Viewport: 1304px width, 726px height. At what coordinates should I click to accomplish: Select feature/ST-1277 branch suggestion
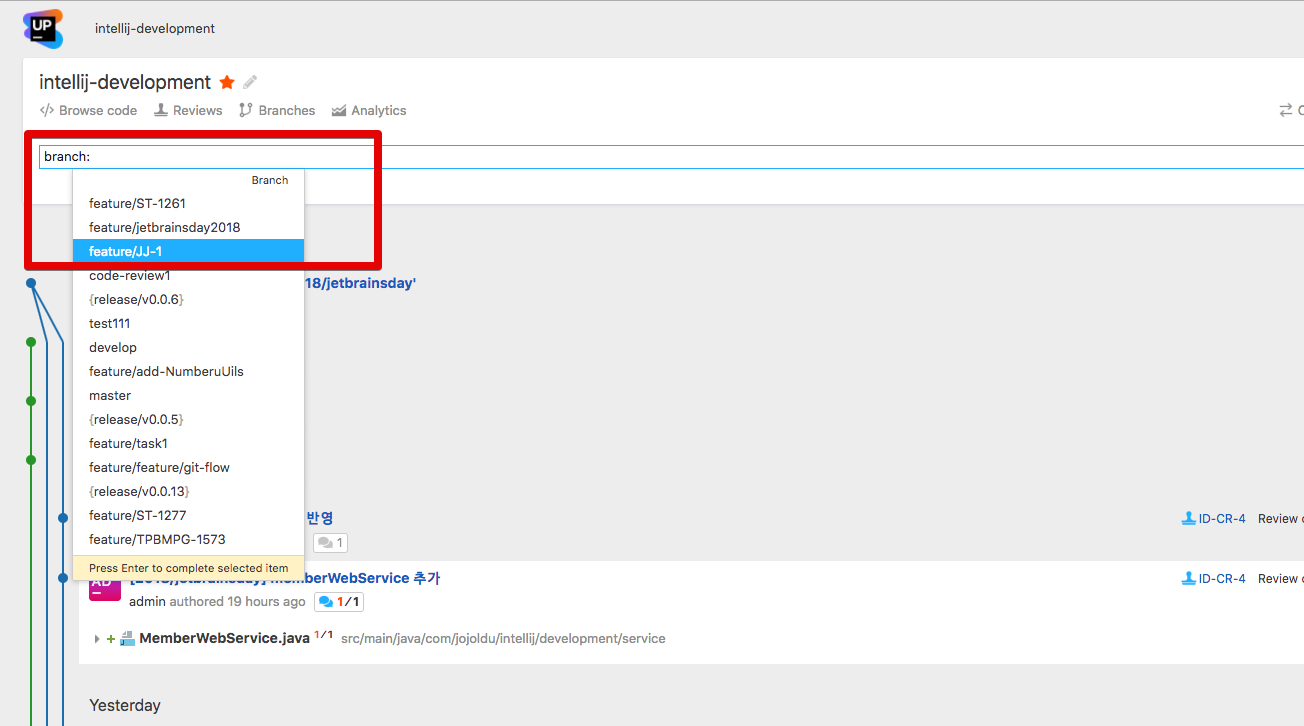[x=188, y=515]
